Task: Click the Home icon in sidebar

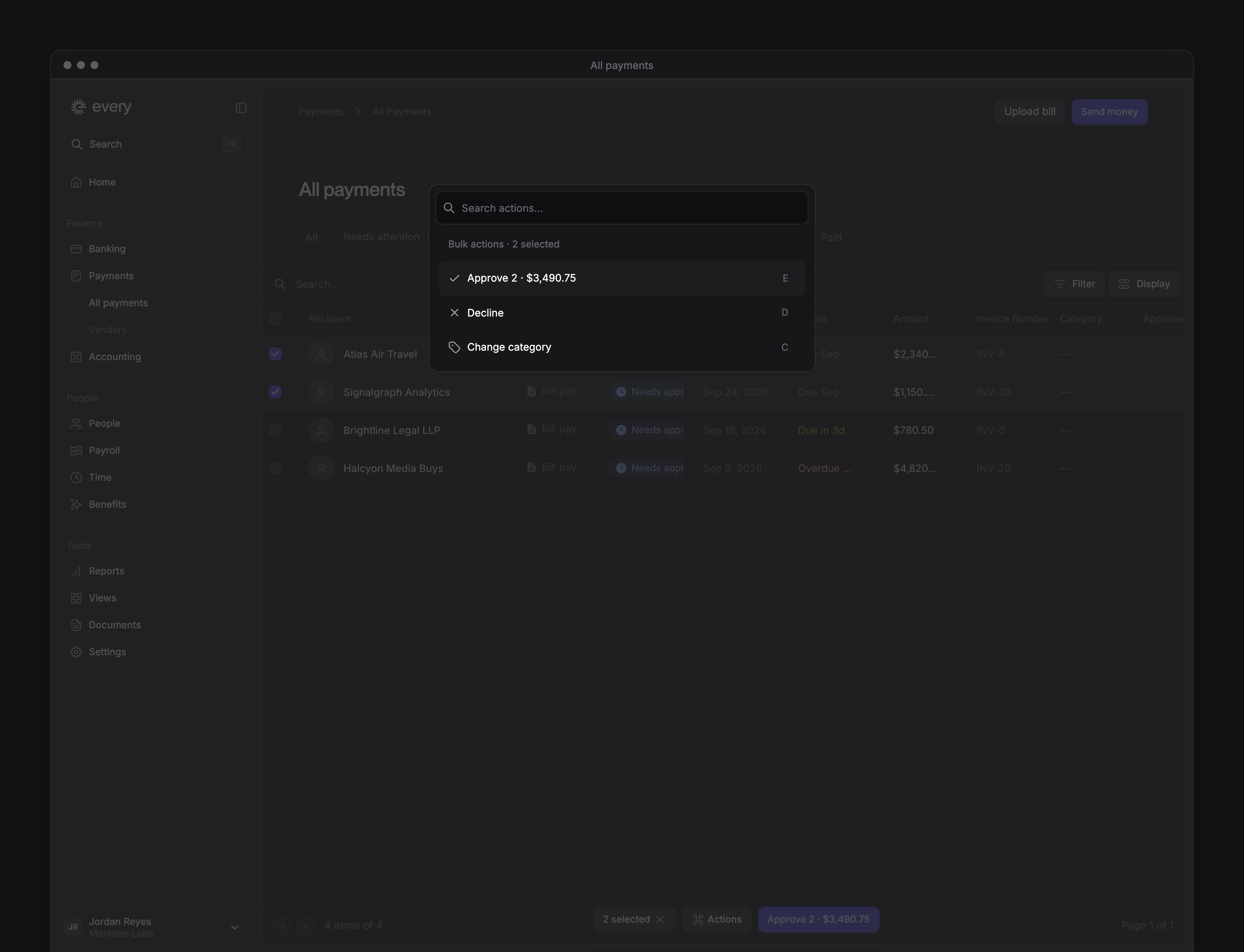Action: (76, 182)
